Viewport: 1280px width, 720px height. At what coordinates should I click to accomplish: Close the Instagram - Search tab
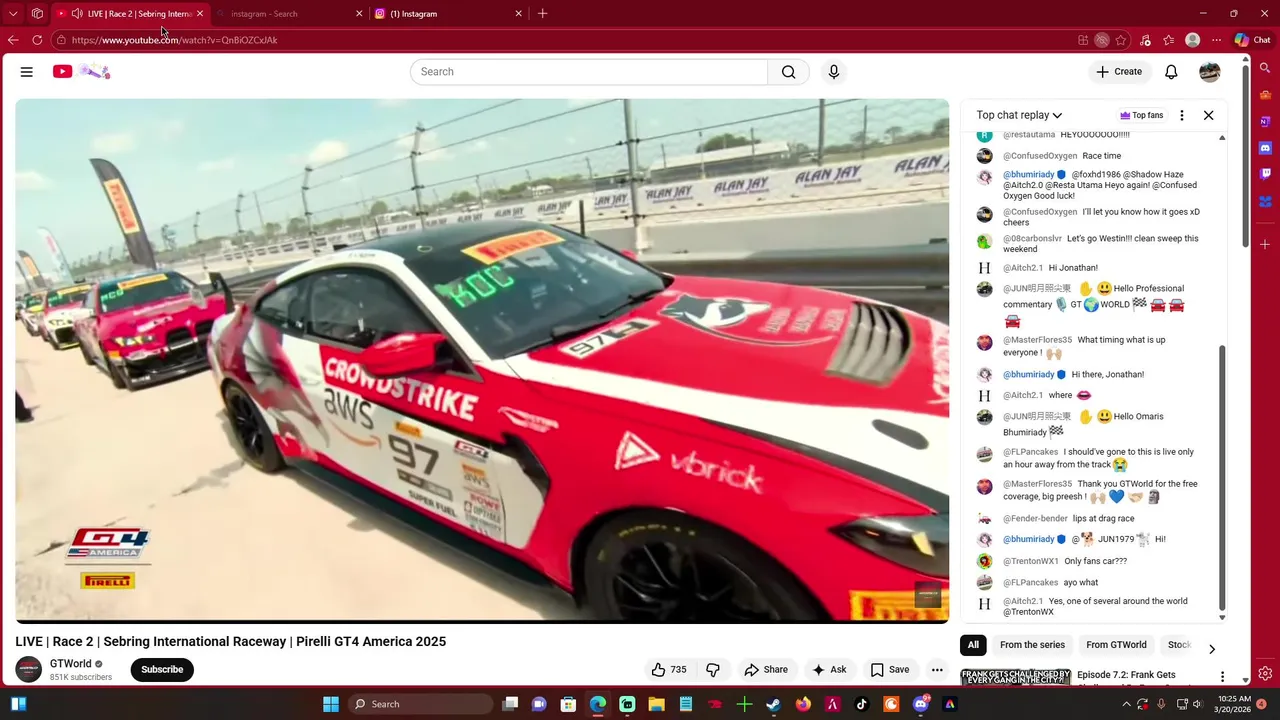[359, 14]
